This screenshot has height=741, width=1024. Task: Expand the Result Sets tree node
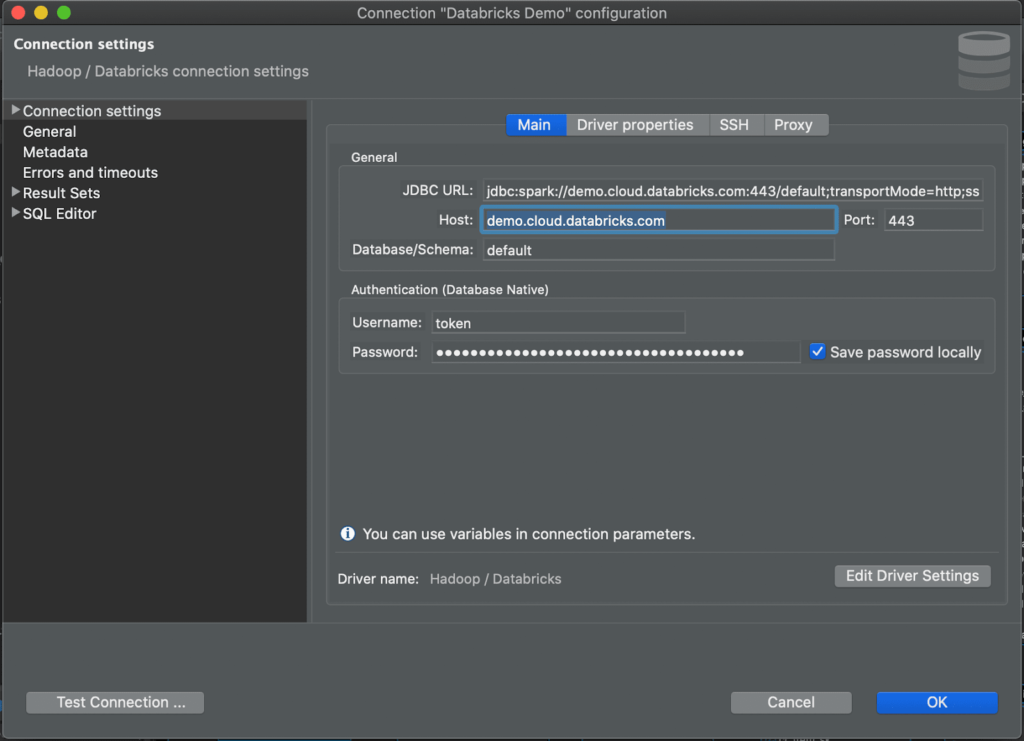click(x=15, y=192)
